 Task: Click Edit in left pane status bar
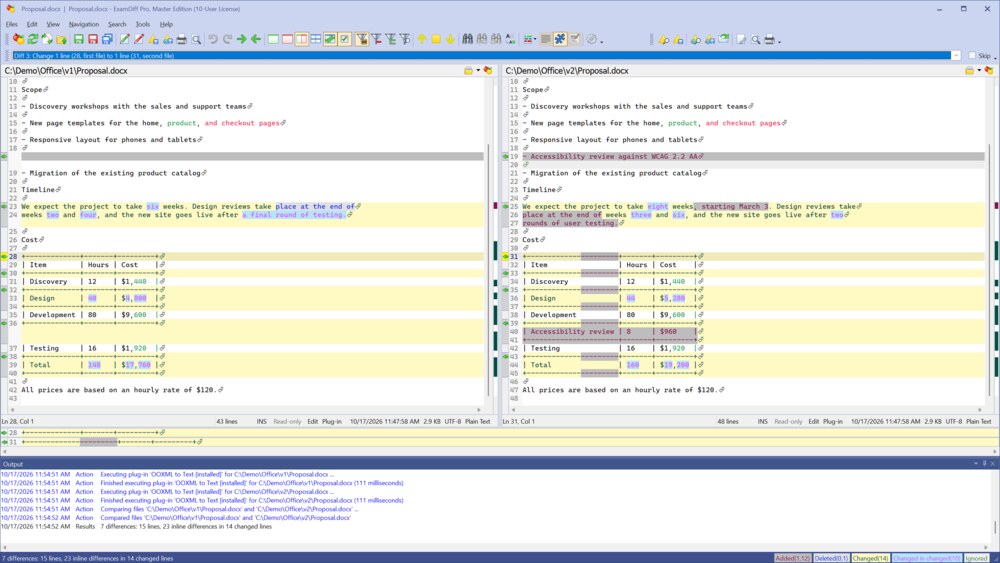312,421
